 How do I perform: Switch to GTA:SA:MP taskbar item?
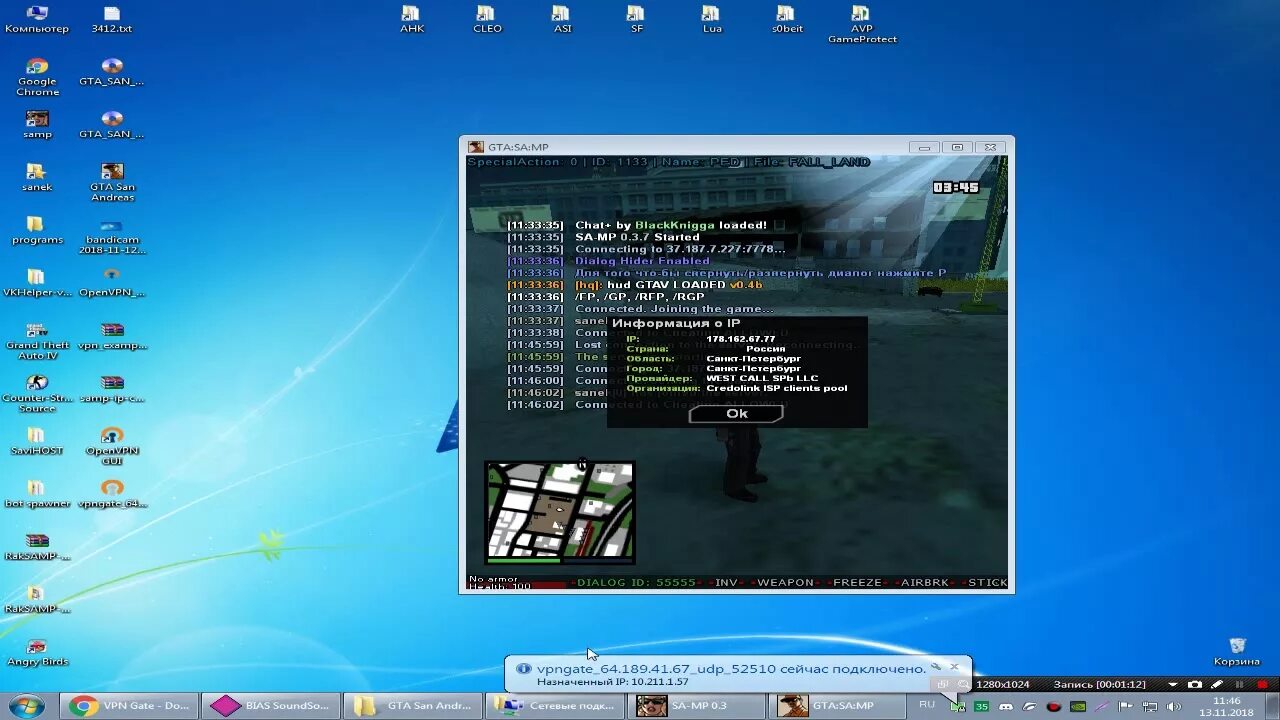click(839, 705)
